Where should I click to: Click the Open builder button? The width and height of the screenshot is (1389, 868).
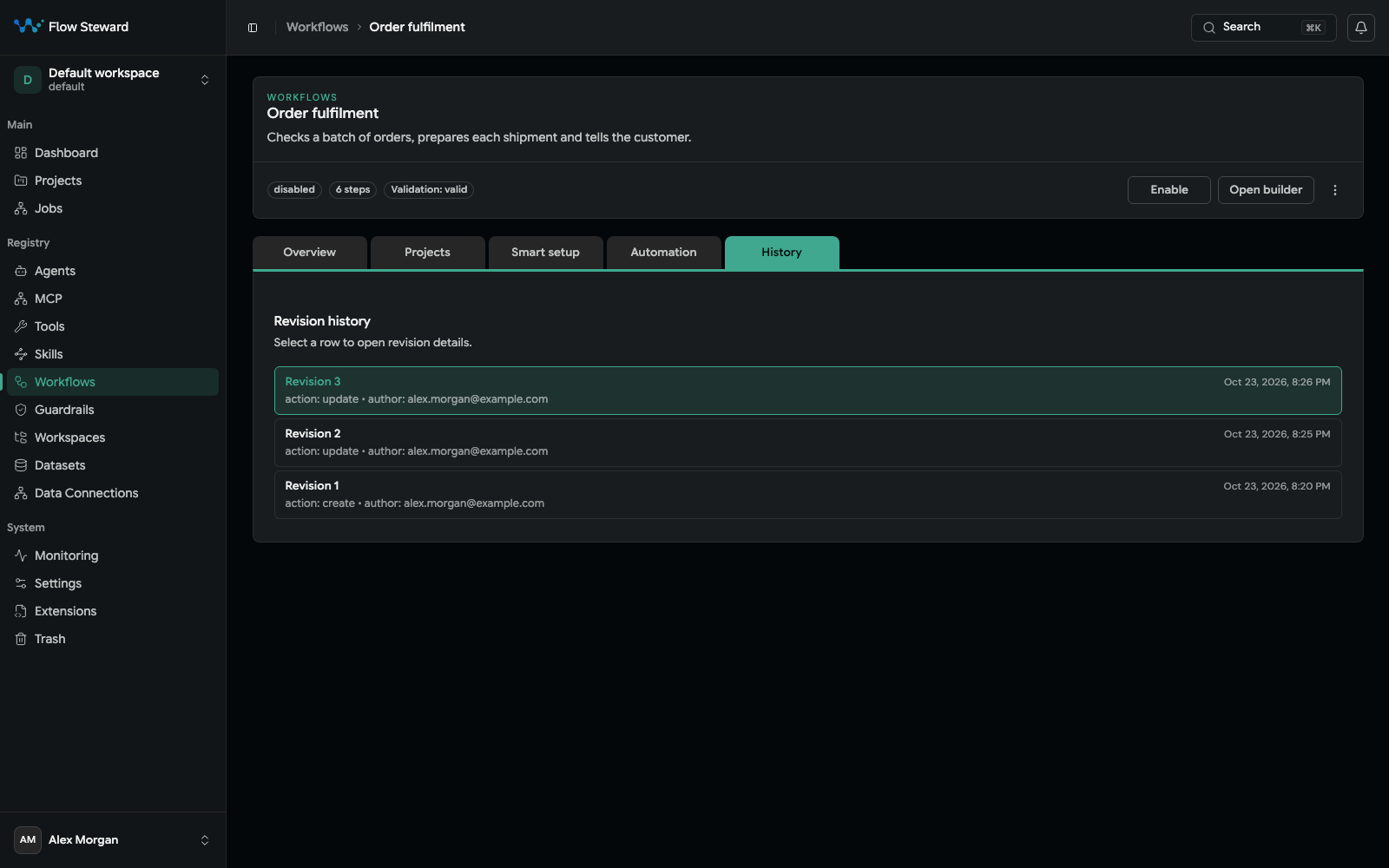pos(1266,190)
